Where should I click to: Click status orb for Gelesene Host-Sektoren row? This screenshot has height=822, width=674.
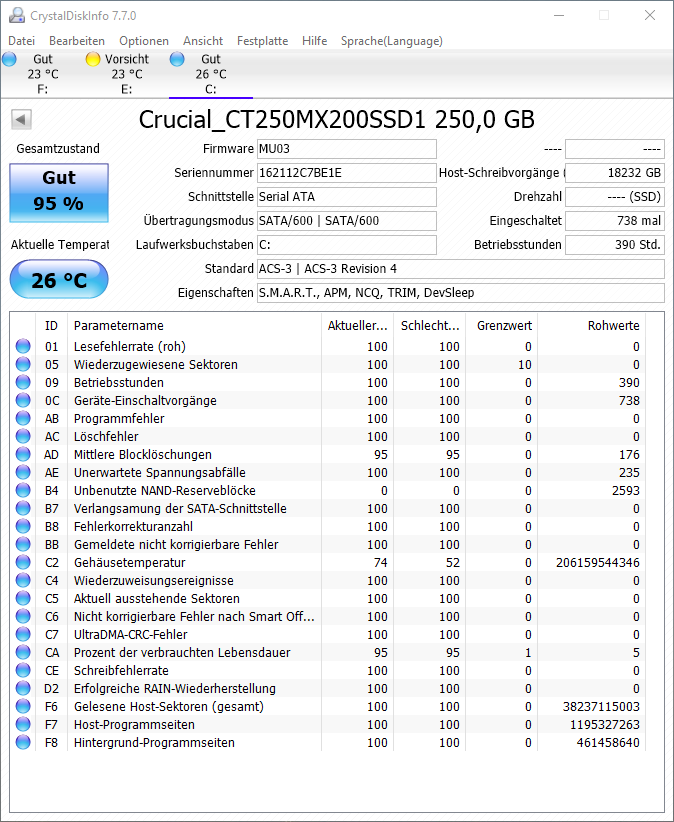(23, 707)
